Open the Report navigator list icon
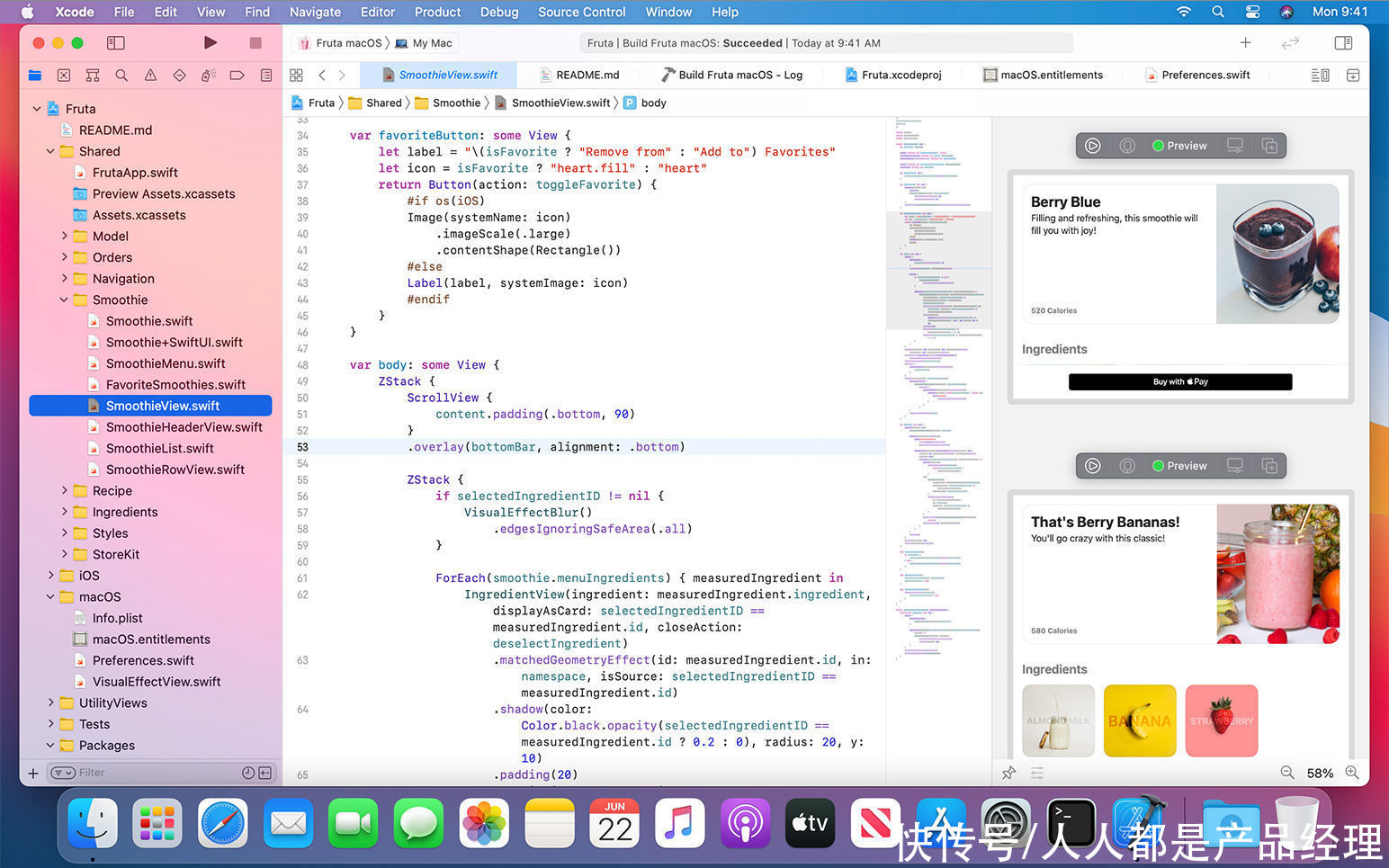 265,75
